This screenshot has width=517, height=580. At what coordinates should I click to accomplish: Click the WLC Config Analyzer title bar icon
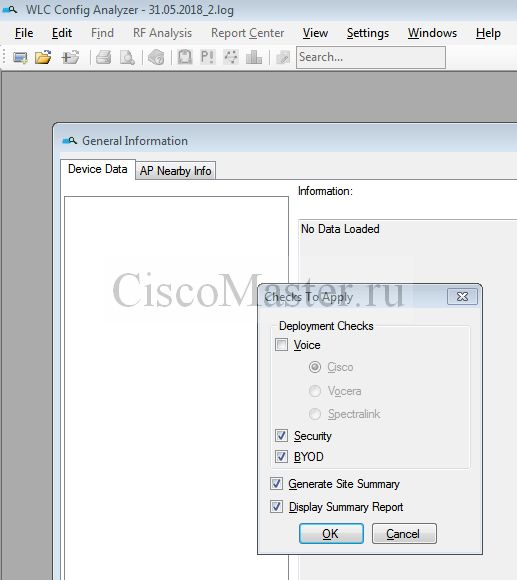[10, 10]
